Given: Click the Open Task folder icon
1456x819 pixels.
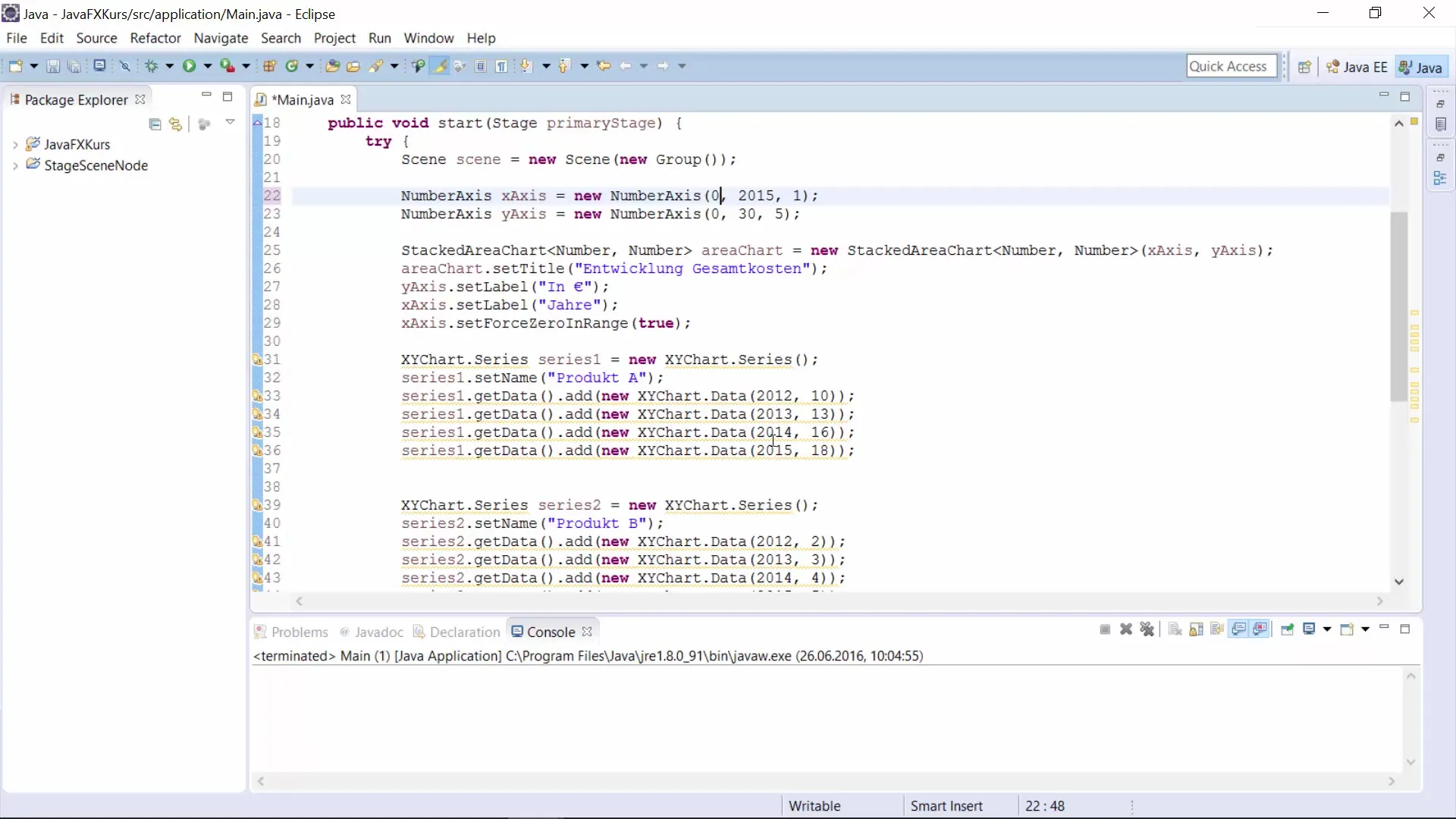Looking at the screenshot, I should point(353,67).
